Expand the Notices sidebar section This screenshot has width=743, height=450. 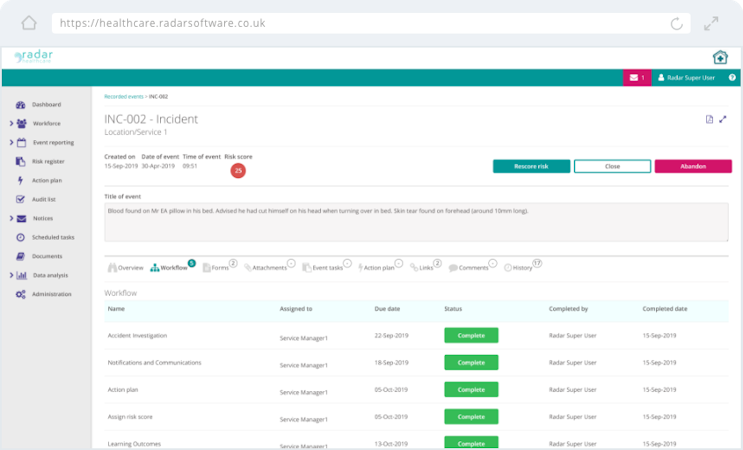pyautogui.click(x=11, y=218)
